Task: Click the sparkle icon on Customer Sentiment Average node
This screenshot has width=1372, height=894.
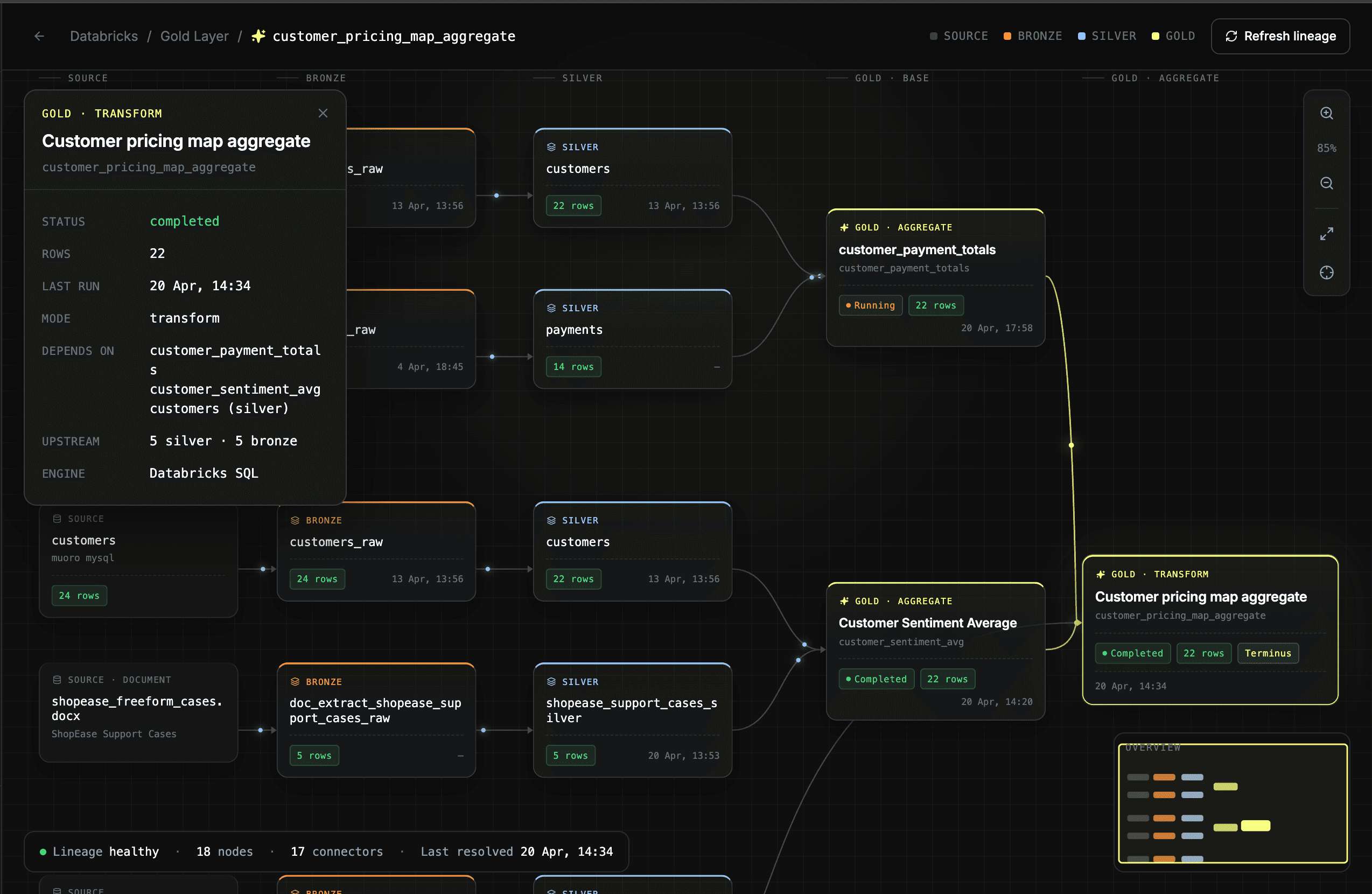Action: click(x=844, y=600)
